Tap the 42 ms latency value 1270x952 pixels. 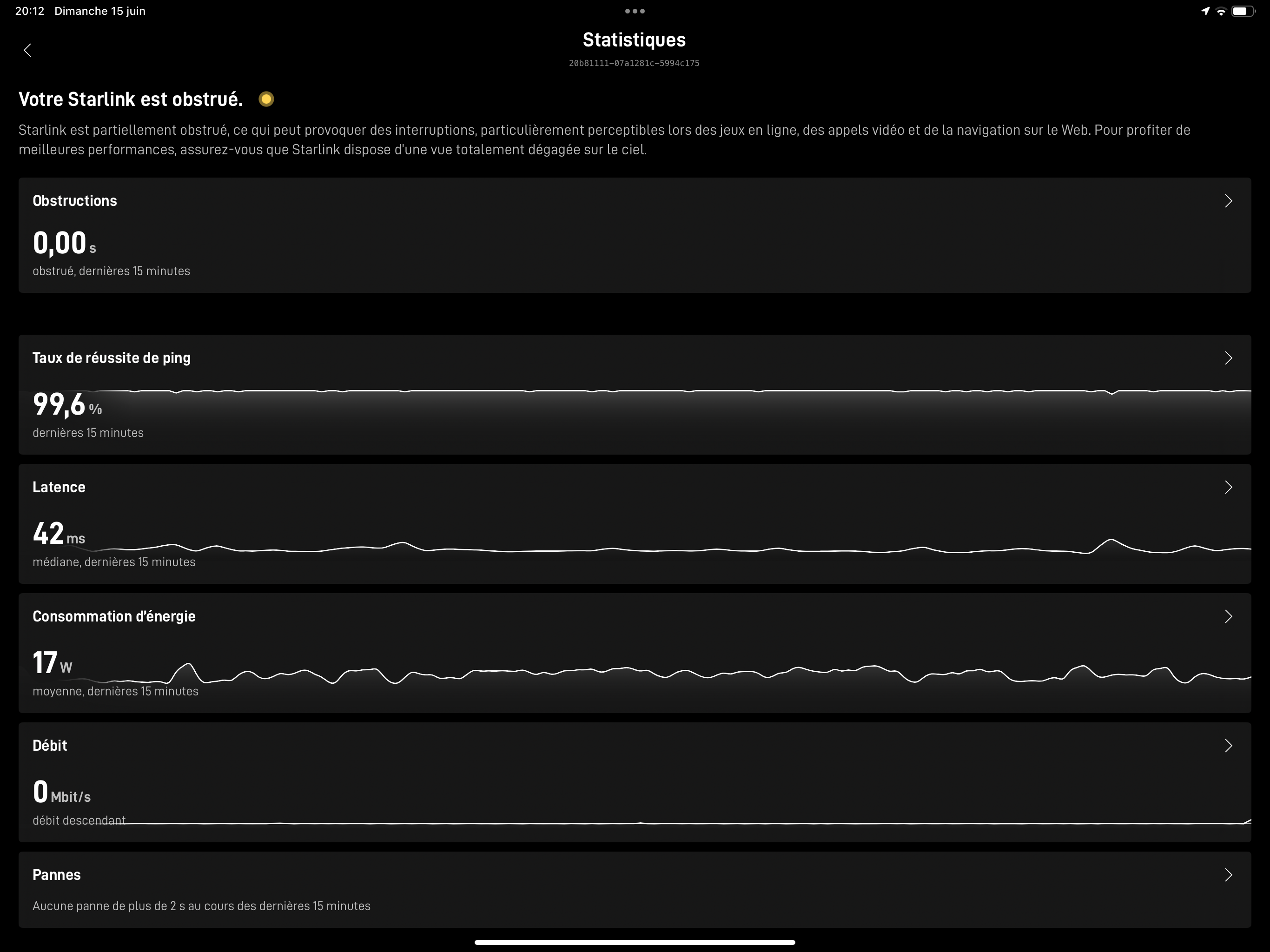[59, 534]
